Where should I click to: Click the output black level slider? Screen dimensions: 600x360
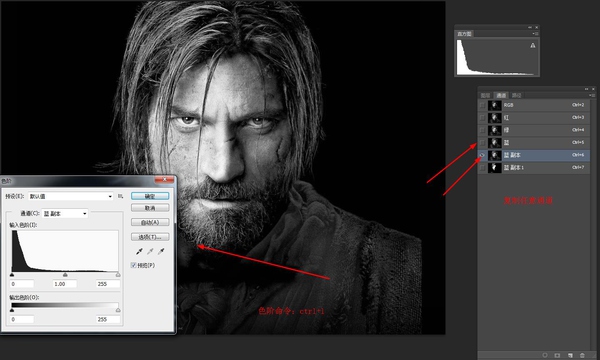(x=12, y=310)
